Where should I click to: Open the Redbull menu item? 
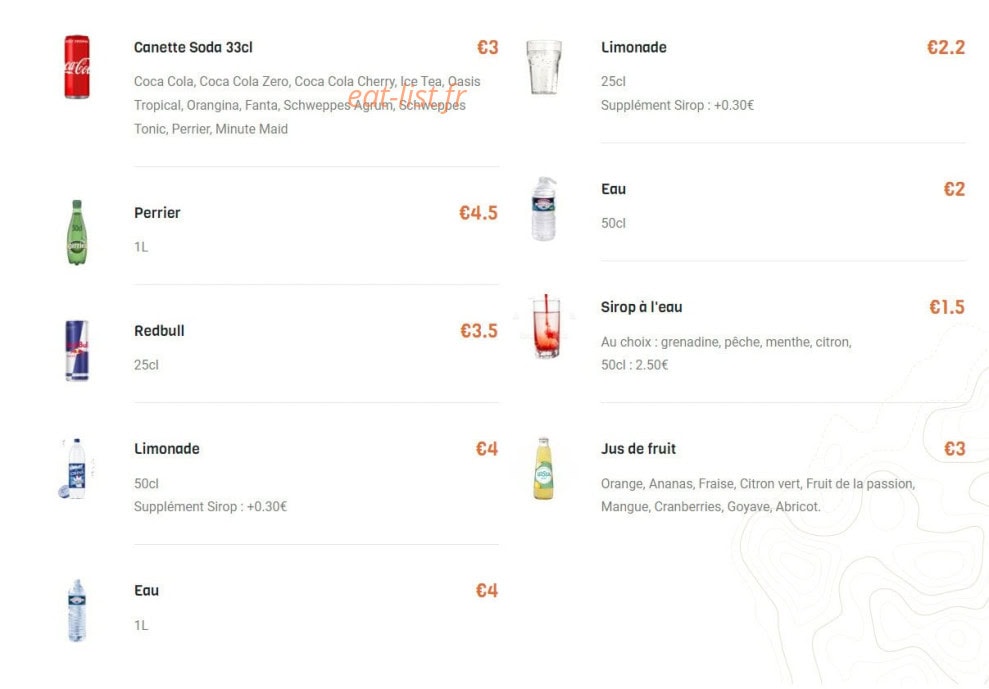(x=159, y=331)
